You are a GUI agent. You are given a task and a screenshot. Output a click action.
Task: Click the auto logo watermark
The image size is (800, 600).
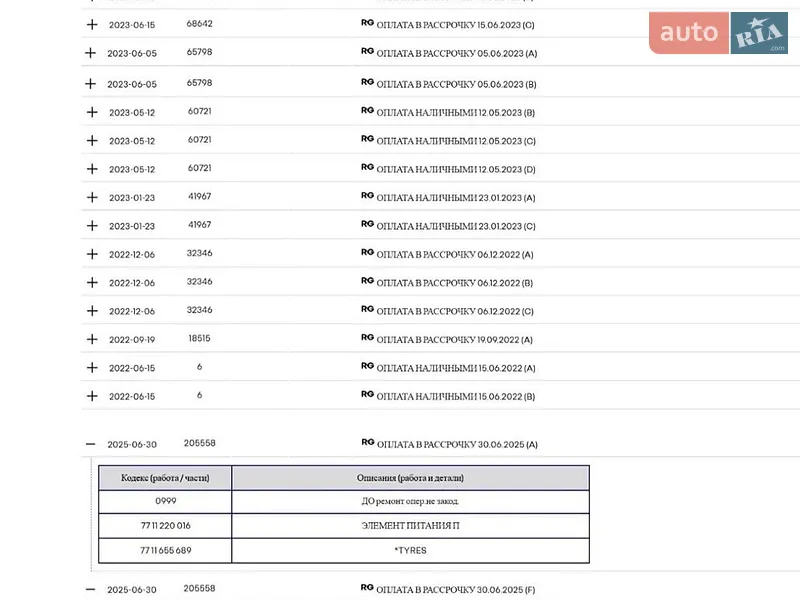(x=689, y=33)
